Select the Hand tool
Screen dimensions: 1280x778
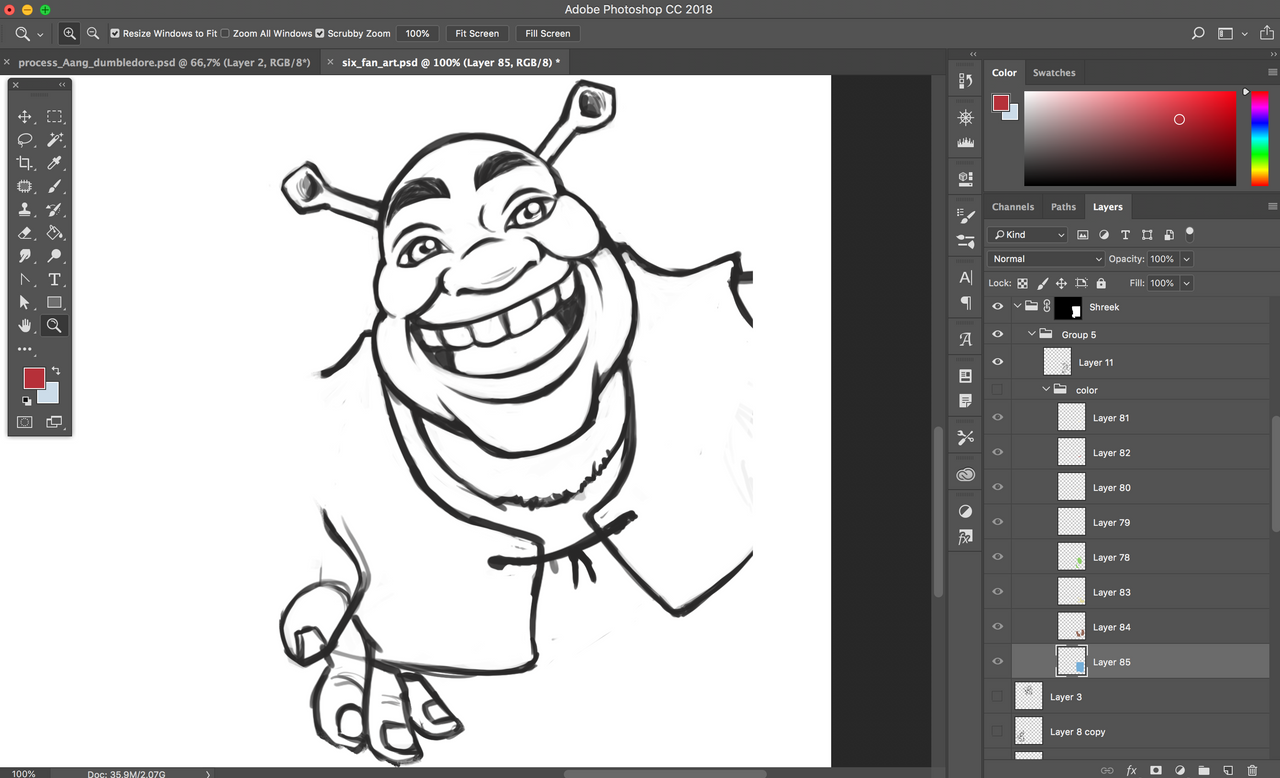[25, 325]
